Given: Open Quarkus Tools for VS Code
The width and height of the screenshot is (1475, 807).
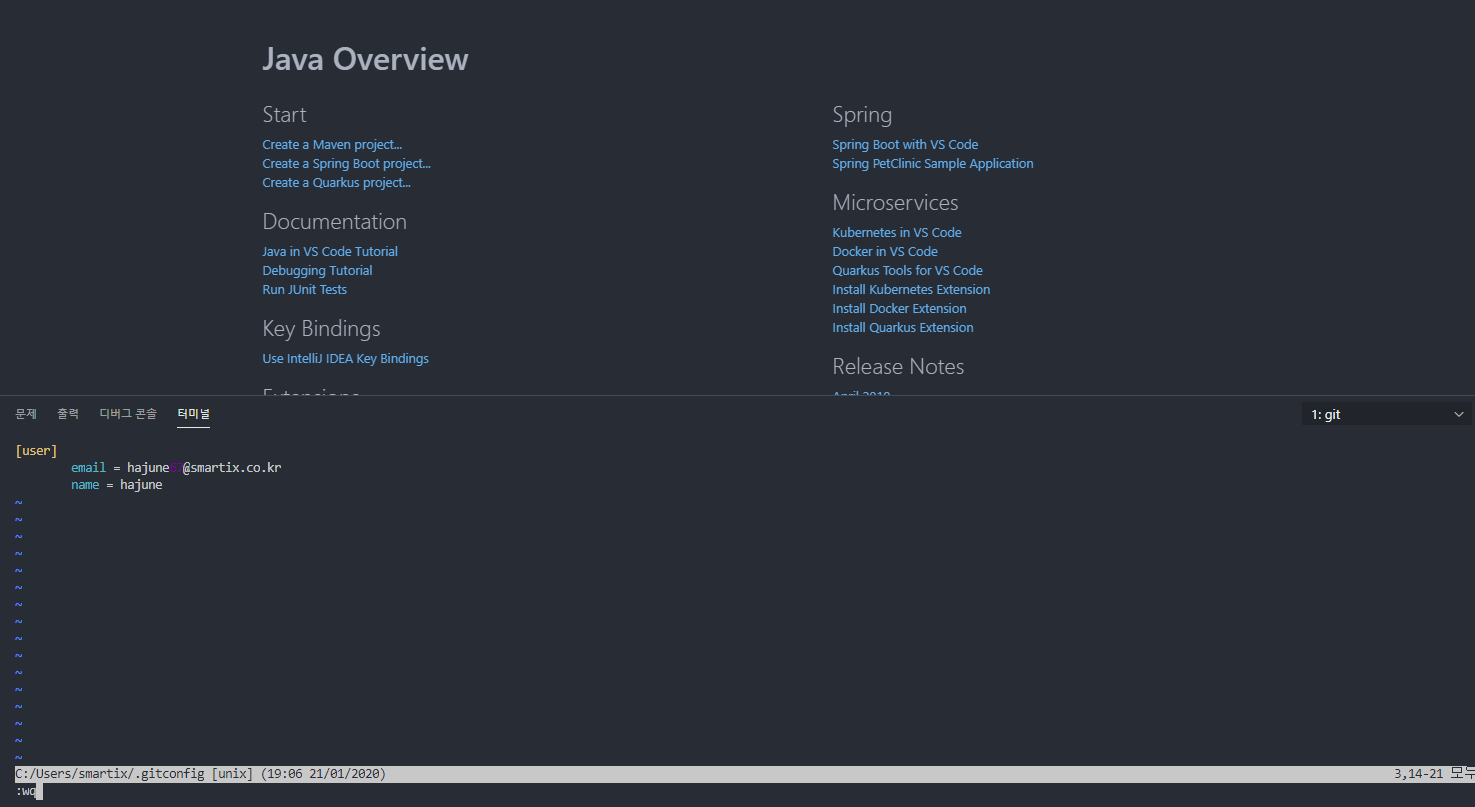Looking at the screenshot, I should (907, 271).
